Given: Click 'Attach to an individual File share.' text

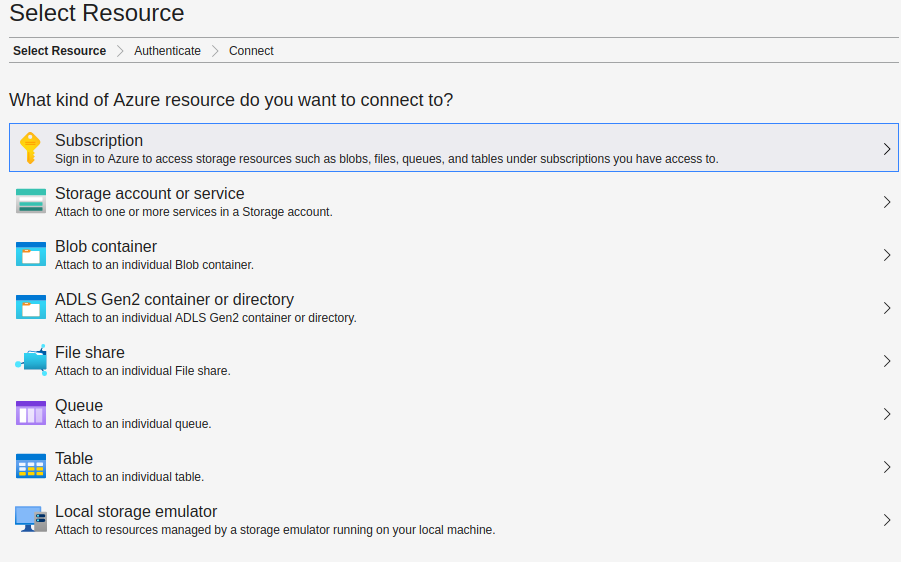Looking at the screenshot, I should [143, 371].
